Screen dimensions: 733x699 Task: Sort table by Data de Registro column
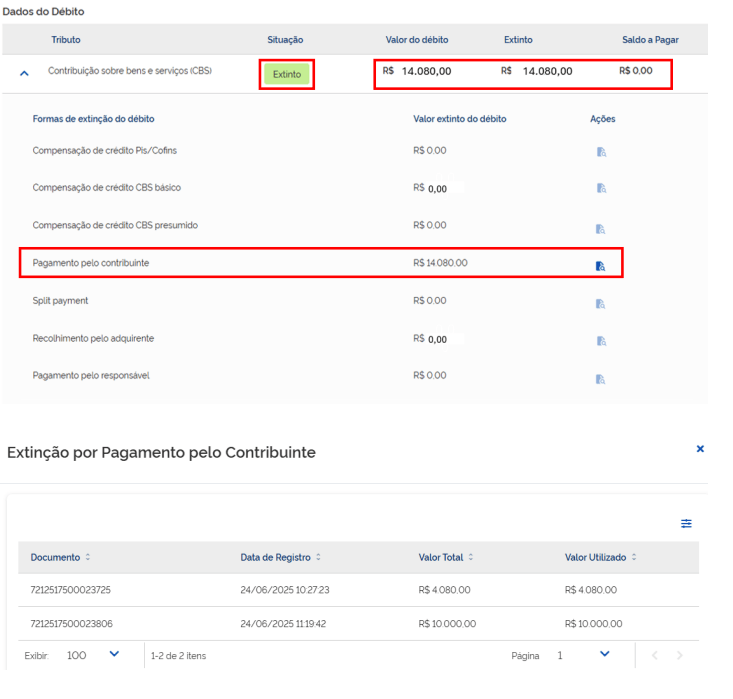point(318,557)
